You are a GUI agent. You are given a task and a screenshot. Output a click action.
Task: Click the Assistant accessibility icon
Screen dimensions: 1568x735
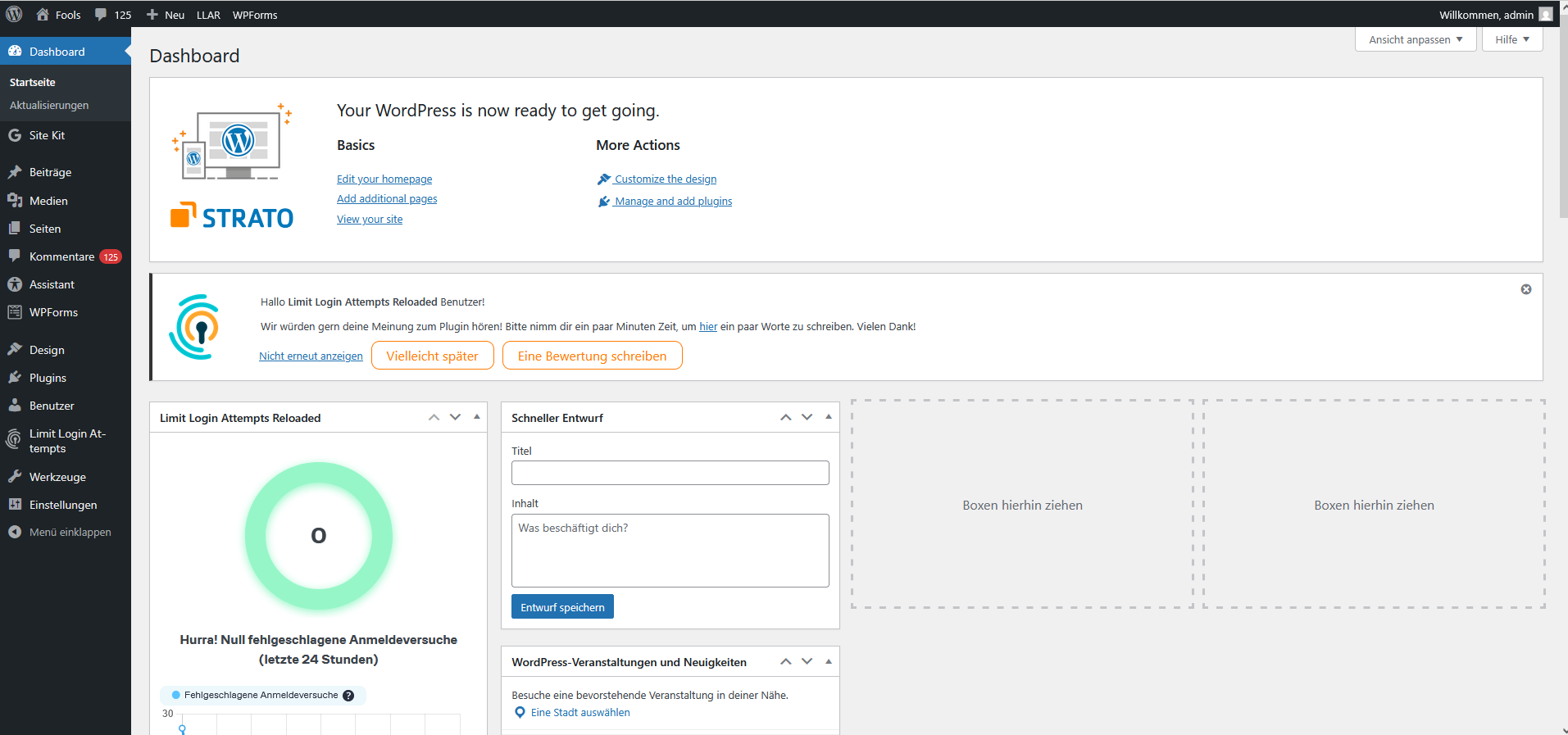pos(15,284)
